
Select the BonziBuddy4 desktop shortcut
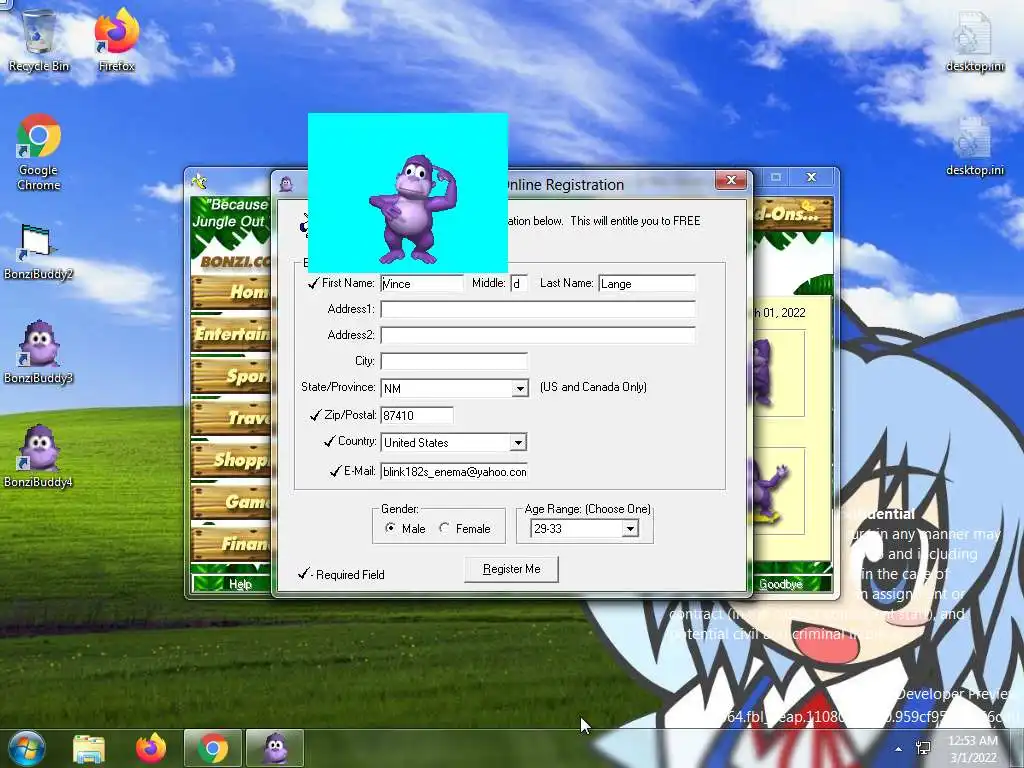[x=38, y=457]
